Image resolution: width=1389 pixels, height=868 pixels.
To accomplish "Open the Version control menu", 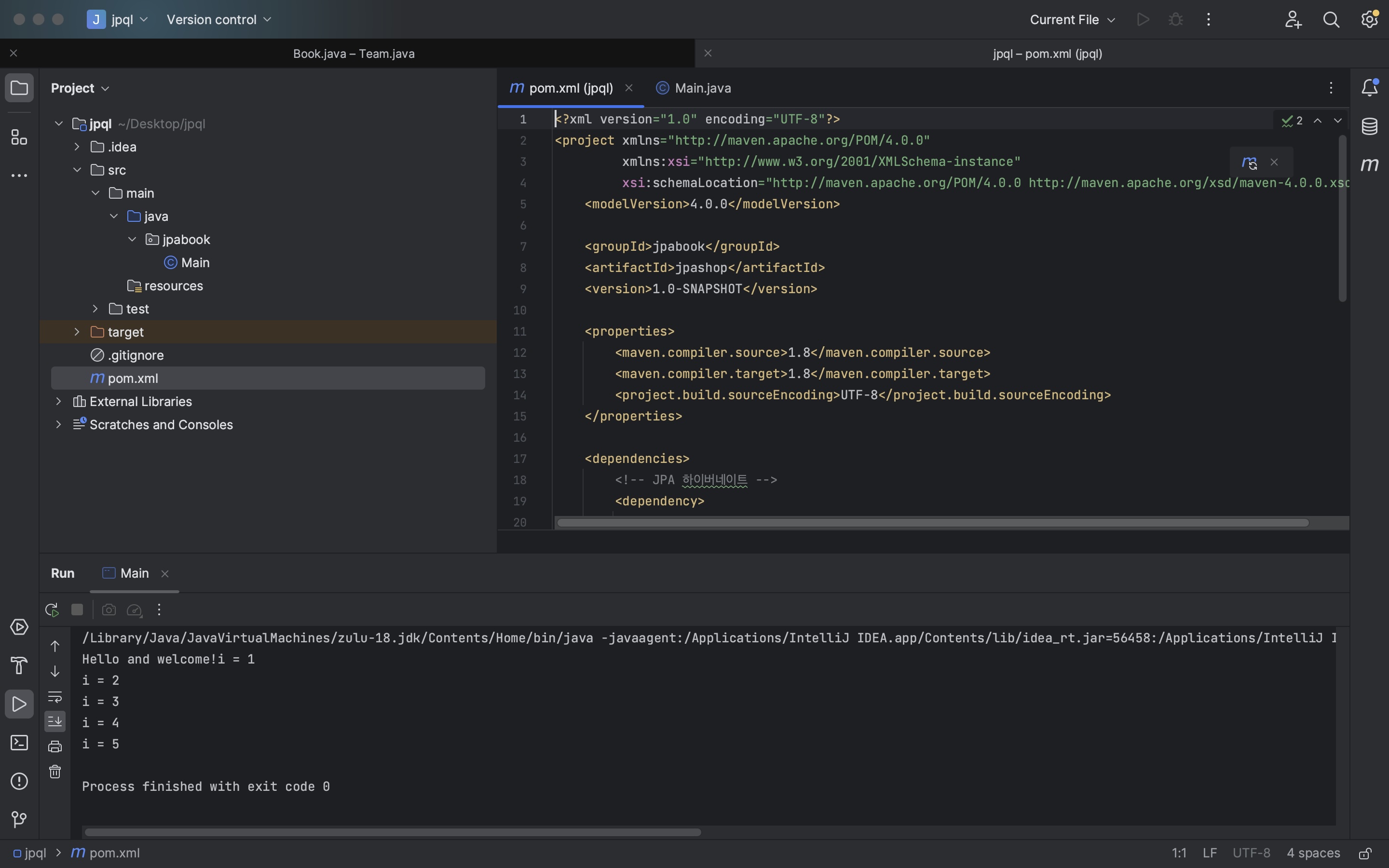I will (x=218, y=19).
